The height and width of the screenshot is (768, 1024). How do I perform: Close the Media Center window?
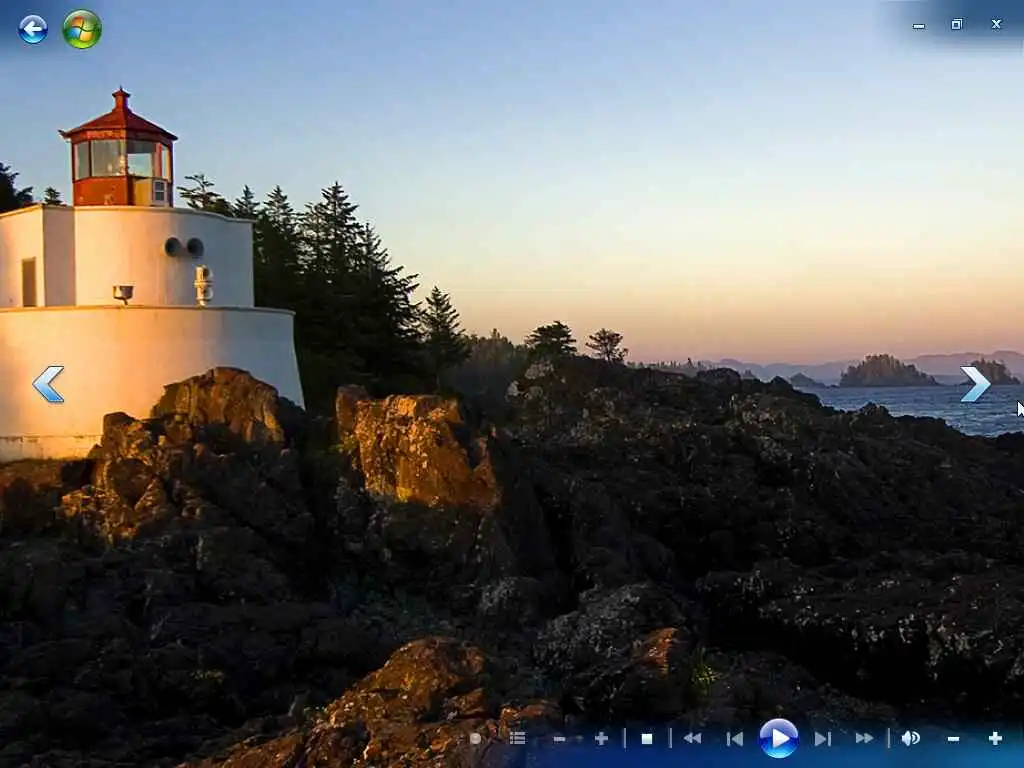pyautogui.click(x=996, y=24)
